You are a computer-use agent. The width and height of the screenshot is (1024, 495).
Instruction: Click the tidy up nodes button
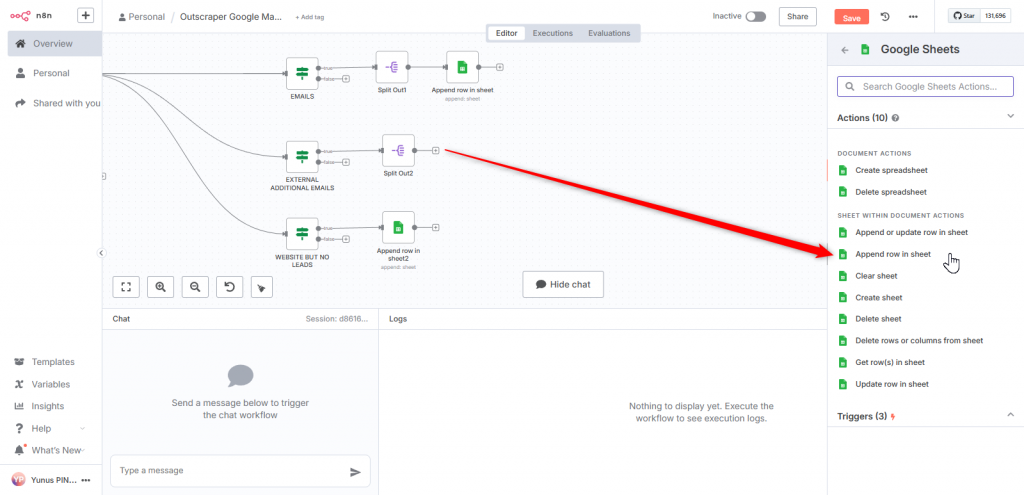262,287
